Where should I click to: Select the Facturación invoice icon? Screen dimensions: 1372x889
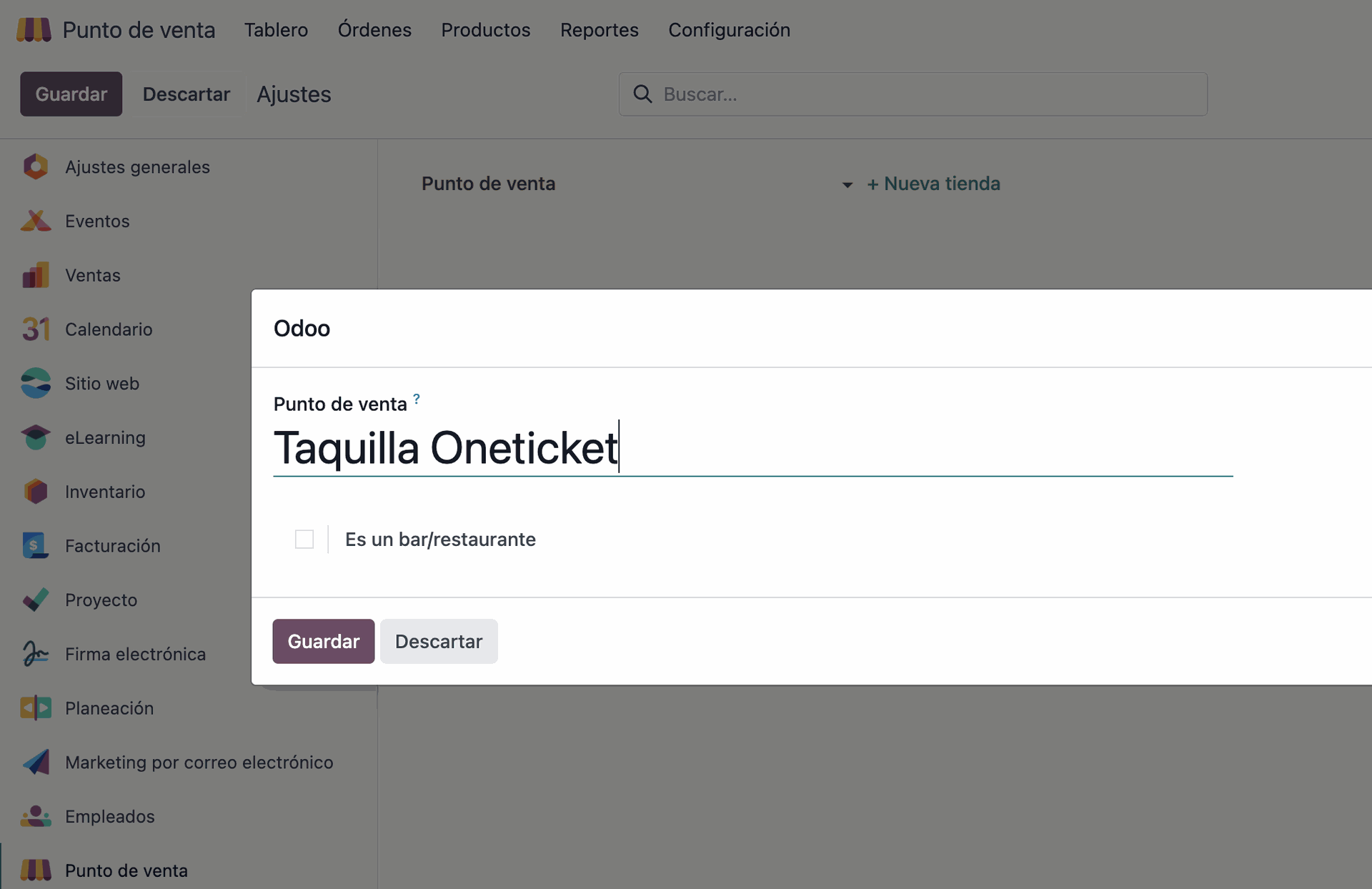[35, 546]
